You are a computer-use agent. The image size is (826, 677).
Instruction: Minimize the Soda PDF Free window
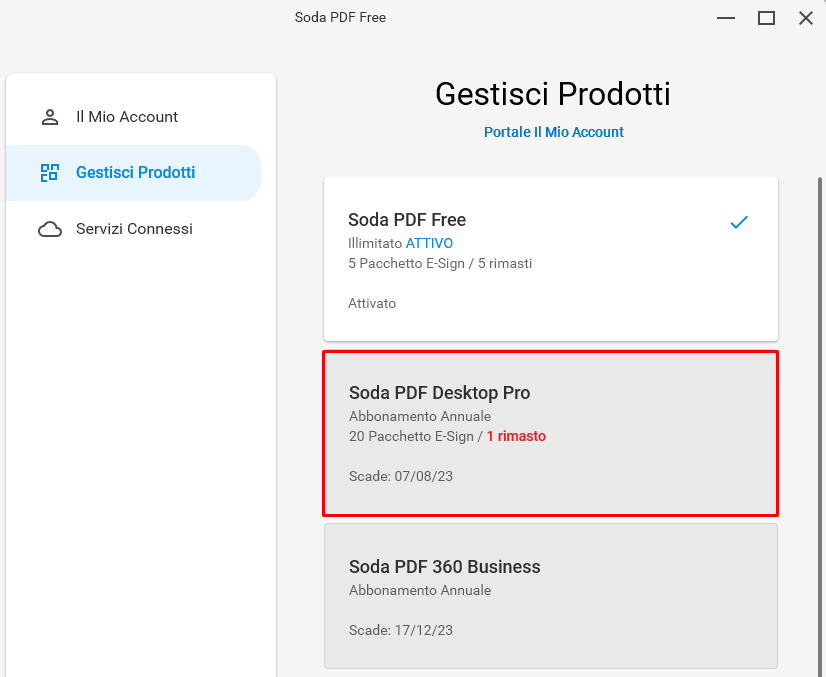point(726,18)
